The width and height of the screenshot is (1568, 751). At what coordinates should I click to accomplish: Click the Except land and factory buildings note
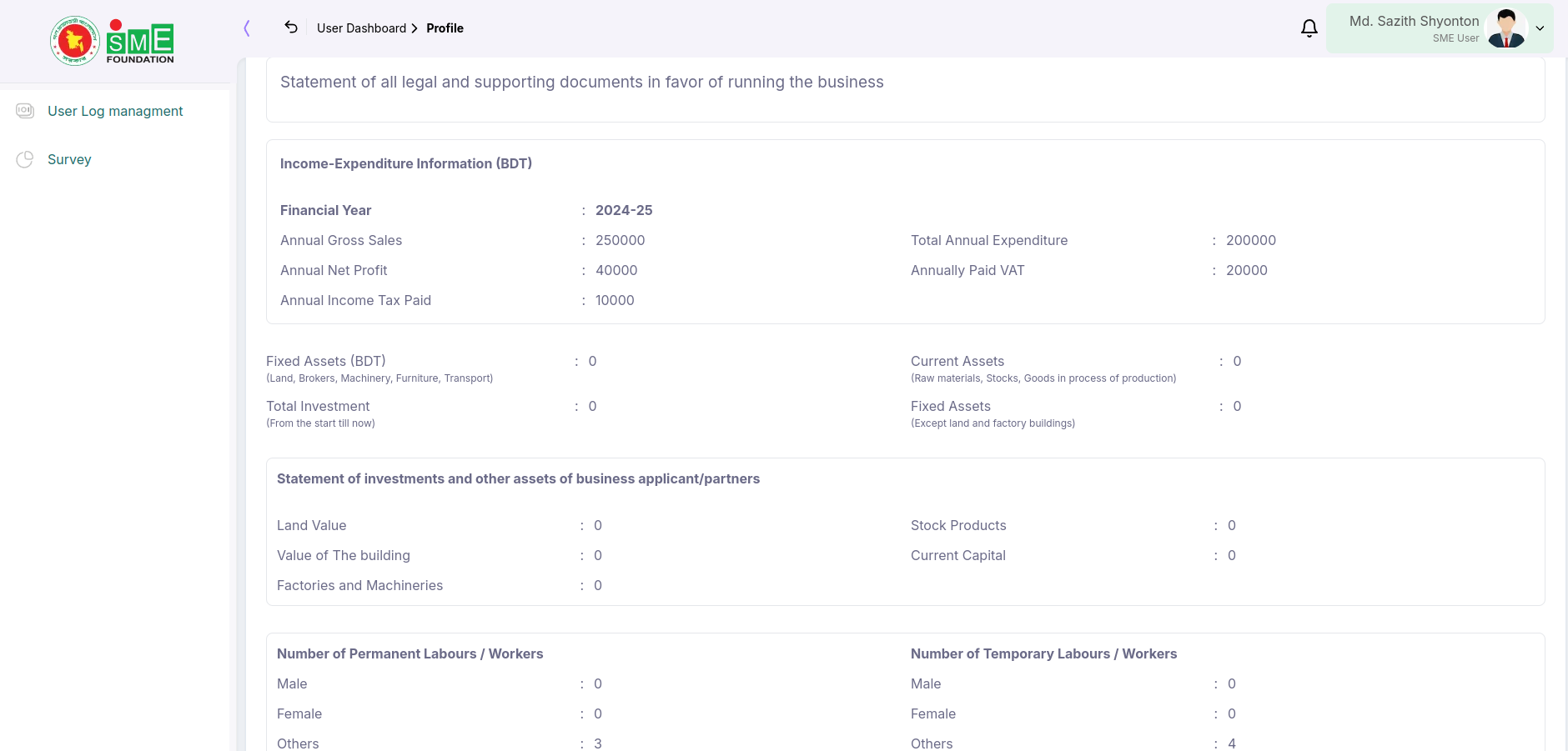point(993,423)
